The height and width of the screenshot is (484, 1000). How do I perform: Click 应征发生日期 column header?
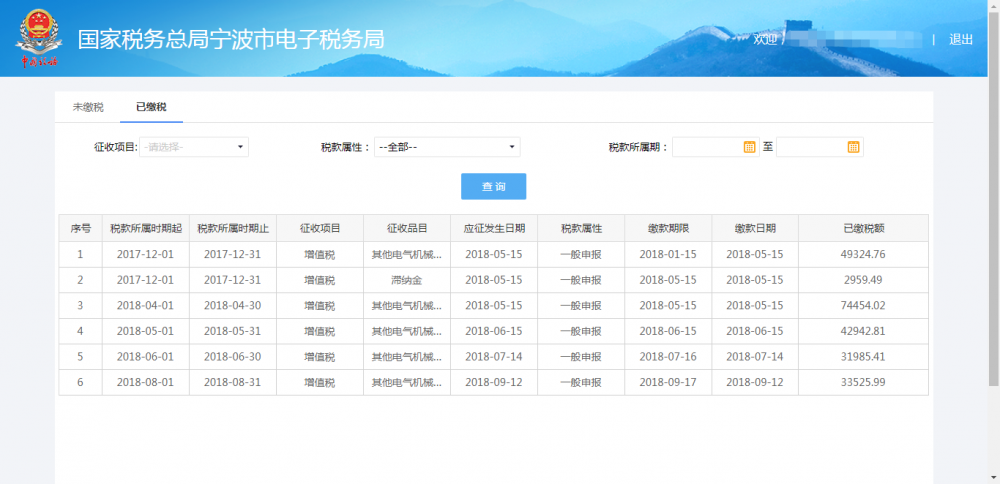[x=494, y=228]
